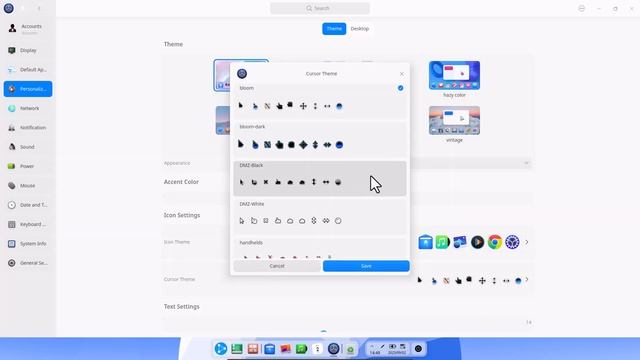Select the DMZ-Black cursor theme

[x=320, y=178]
